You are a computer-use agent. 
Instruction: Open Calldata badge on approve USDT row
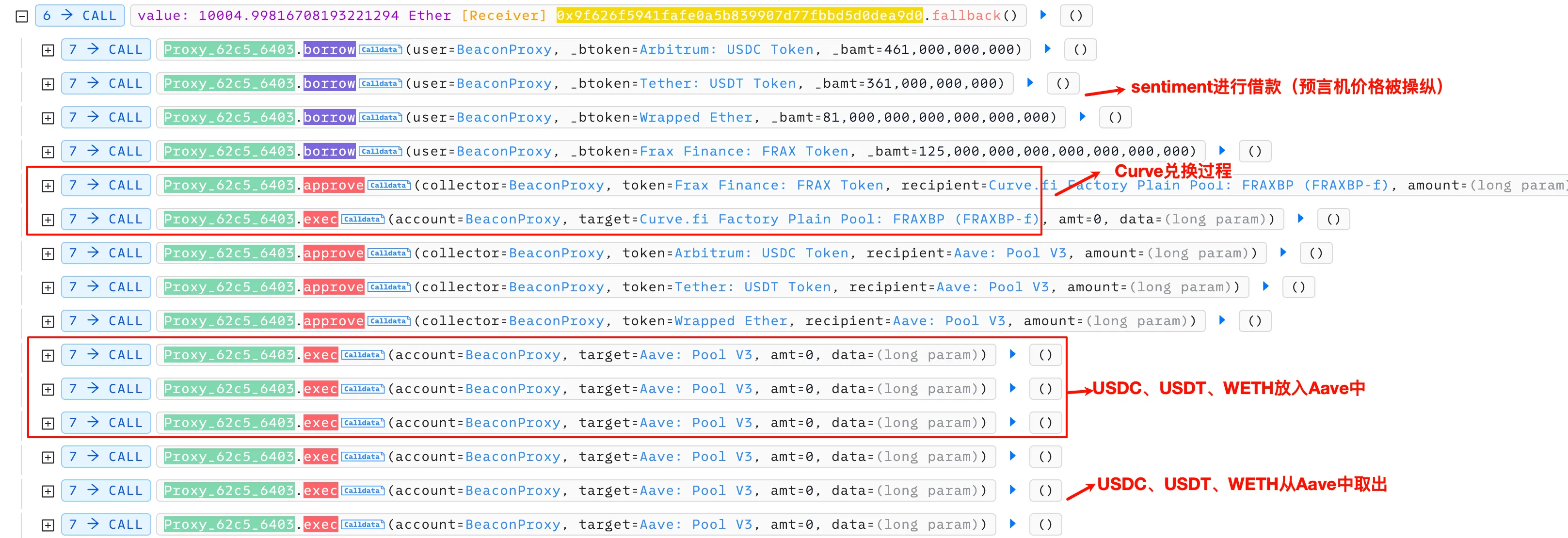click(x=389, y=286)
